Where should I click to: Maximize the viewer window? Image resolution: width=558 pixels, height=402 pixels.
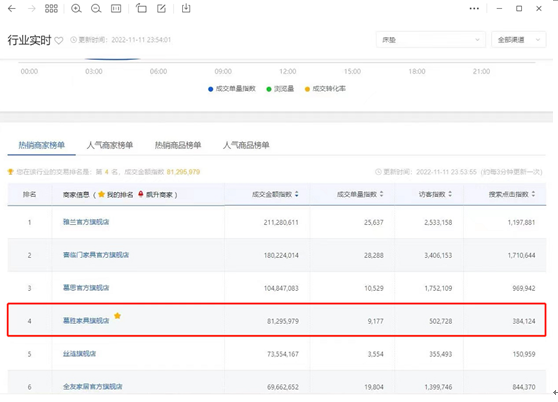pyautogui.click(x=519, y=9)
